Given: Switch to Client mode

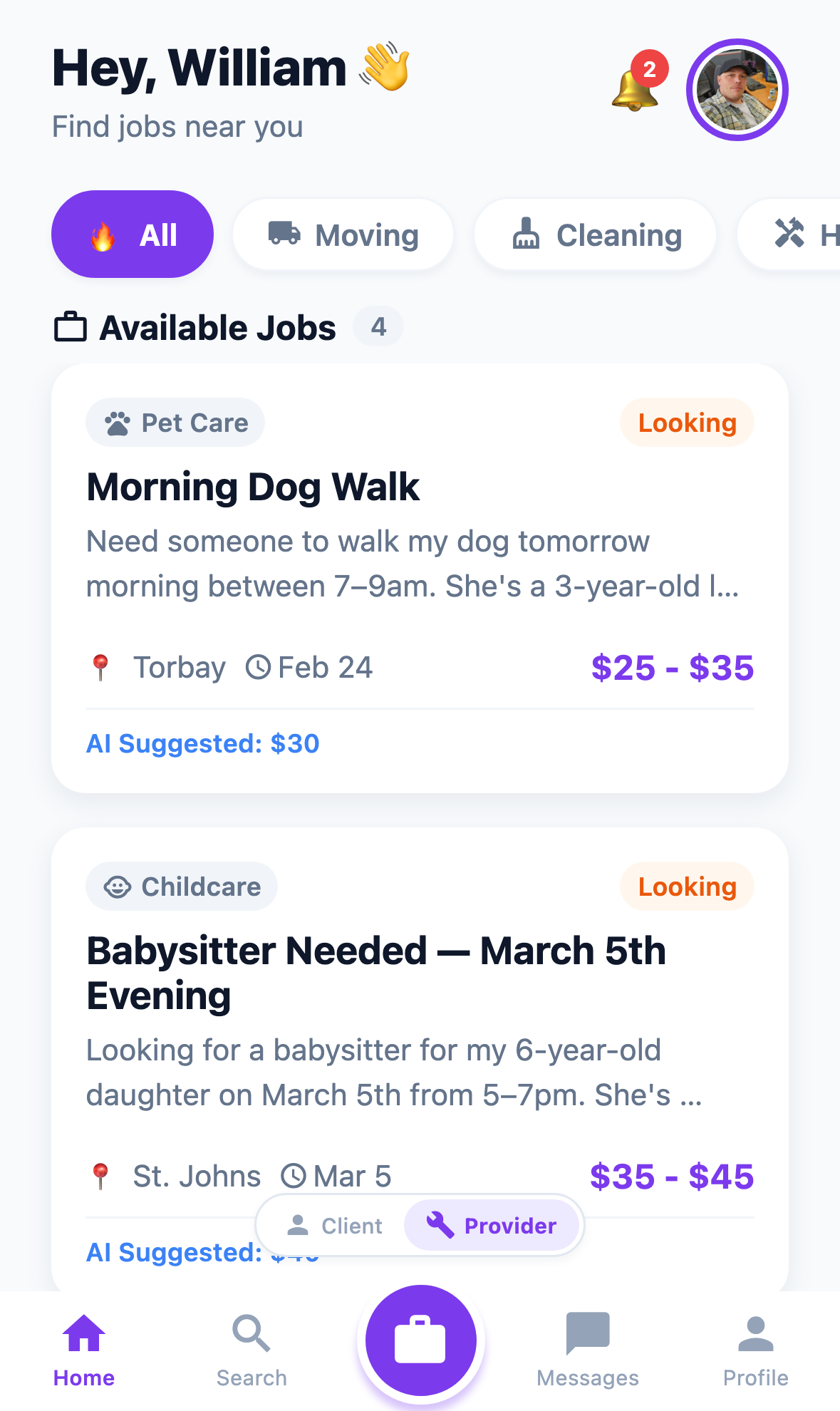Looking at the screenshot, I should pyautogui.click(x=334, y=1226).
